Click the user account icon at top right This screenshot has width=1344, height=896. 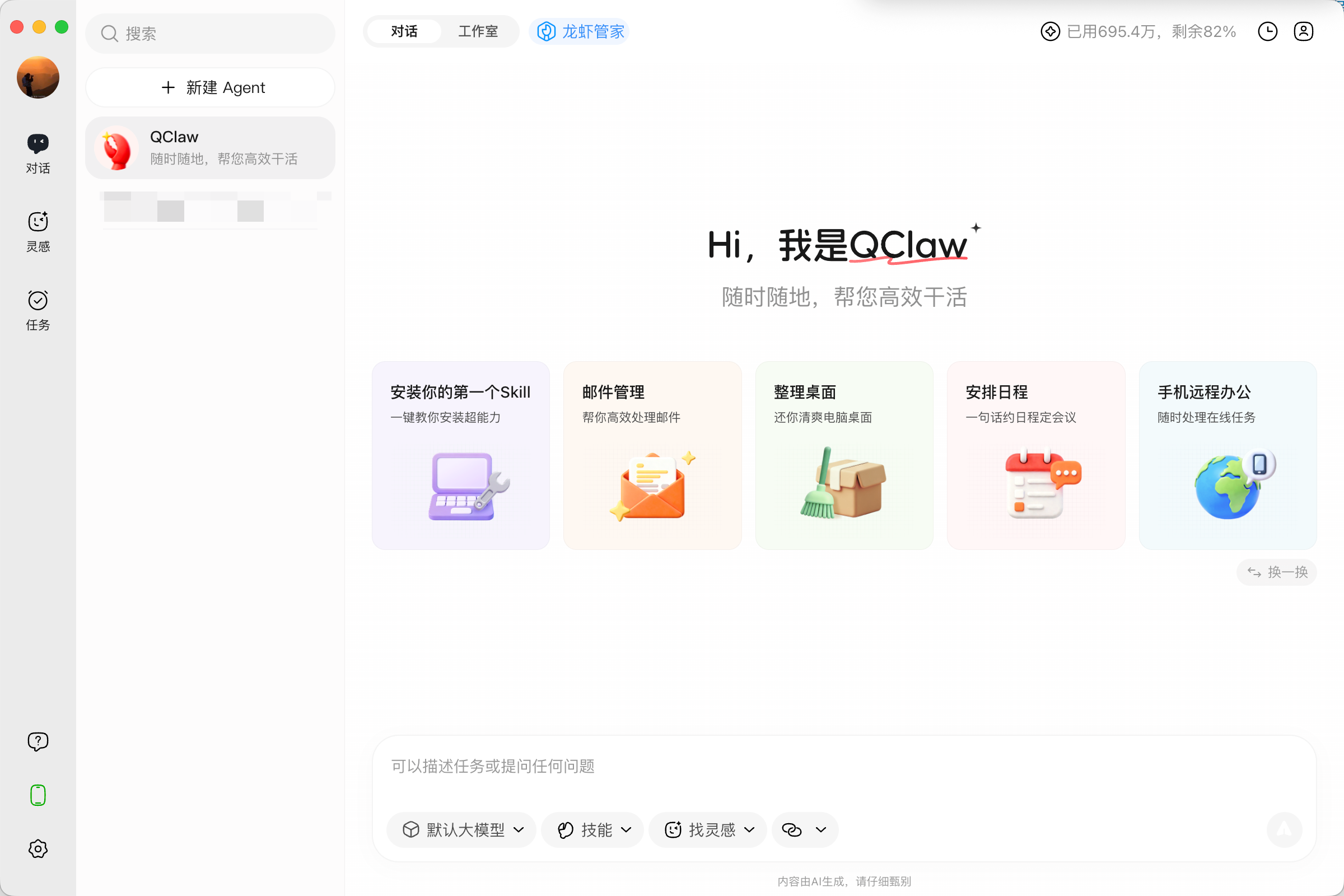click(1304, 31)
